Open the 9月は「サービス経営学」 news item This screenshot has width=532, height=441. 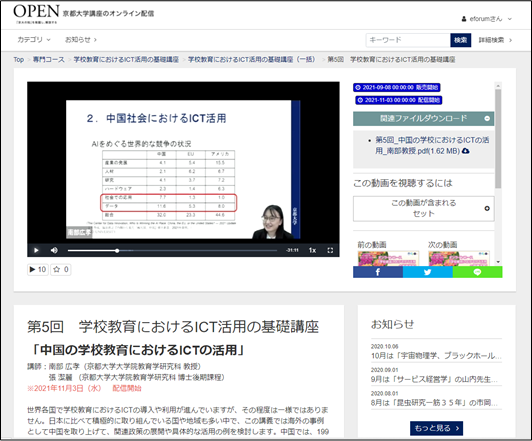click(x=434, y=379)
